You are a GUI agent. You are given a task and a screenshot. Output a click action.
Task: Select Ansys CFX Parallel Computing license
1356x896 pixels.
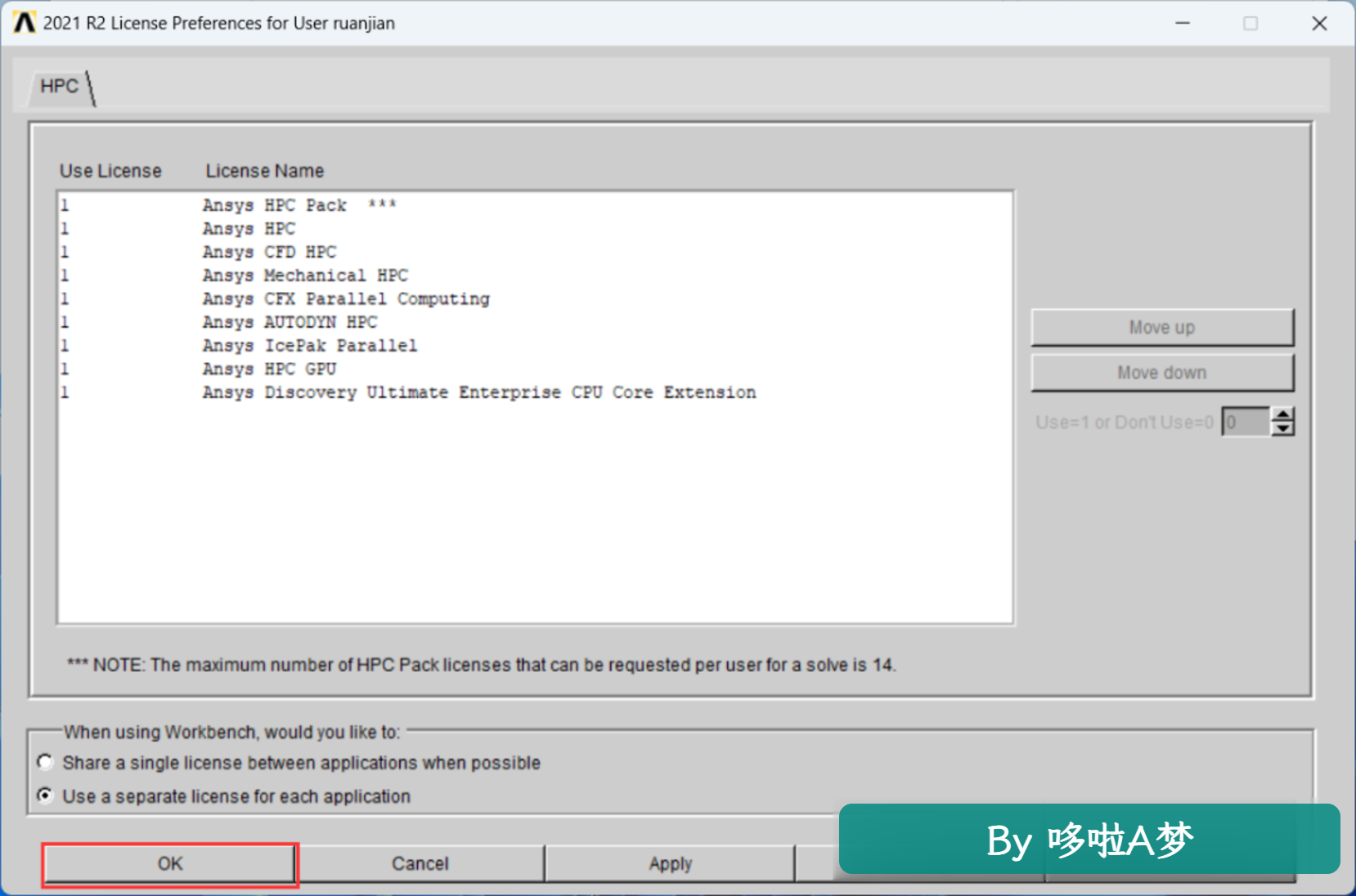point(535,299)
